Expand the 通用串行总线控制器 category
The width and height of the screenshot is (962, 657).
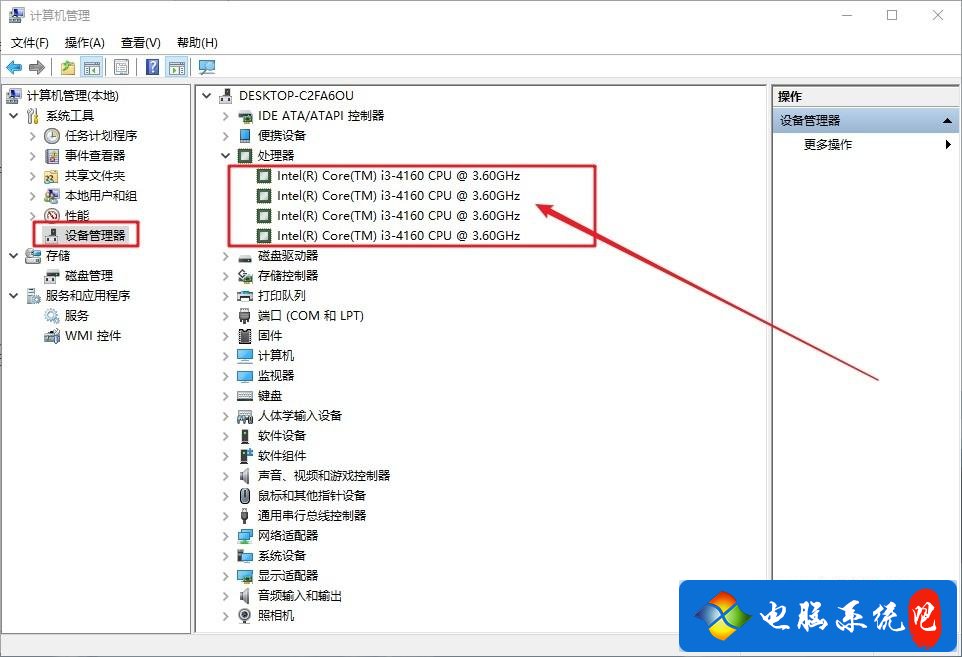(x=225, y=515)
